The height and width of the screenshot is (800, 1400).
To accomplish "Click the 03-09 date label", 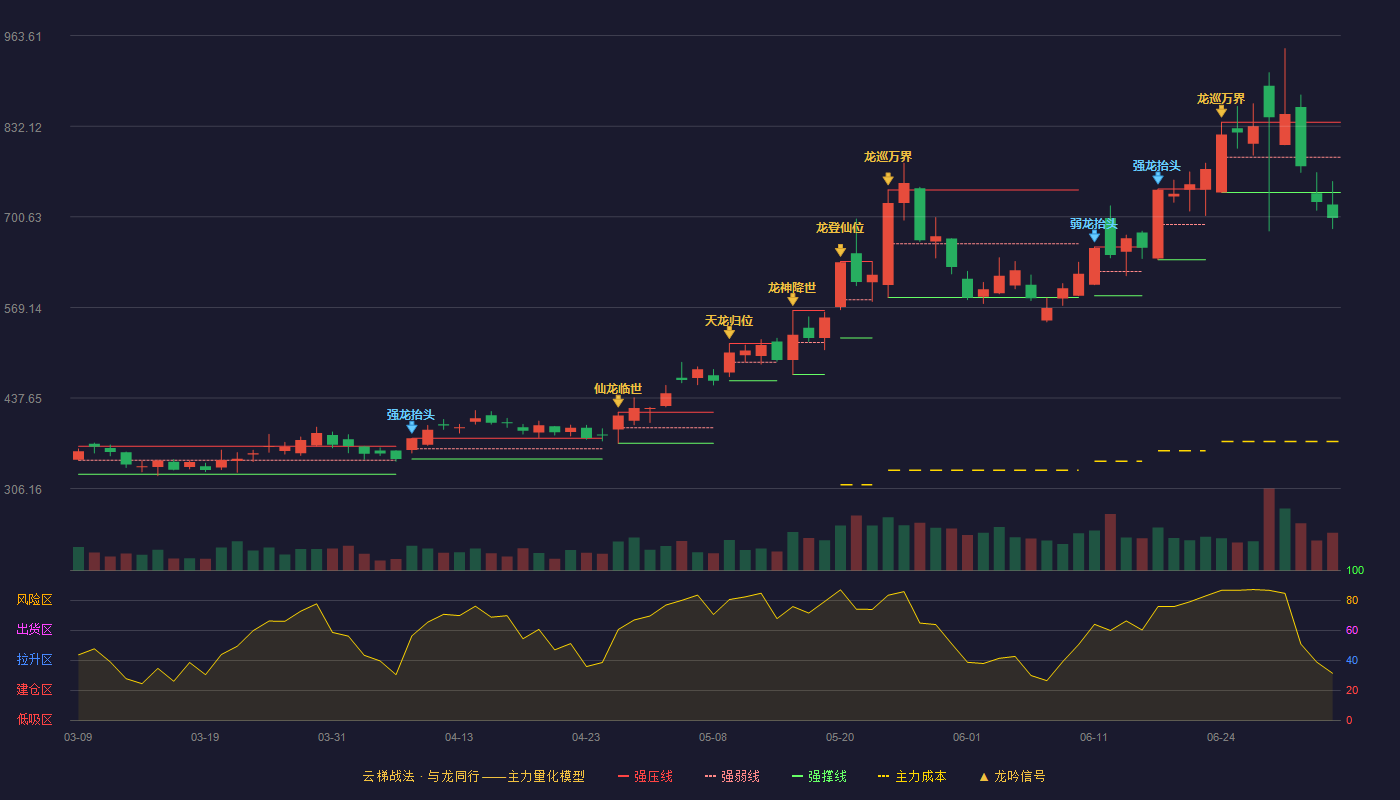I will pos(78,737).
